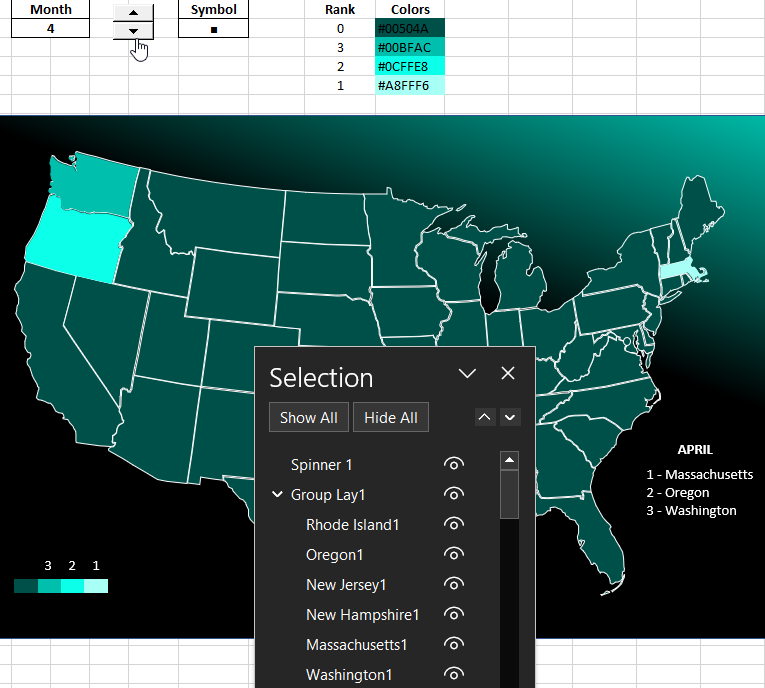Open the Selection pane options chevron
The image size is (765, 688).
467,373
